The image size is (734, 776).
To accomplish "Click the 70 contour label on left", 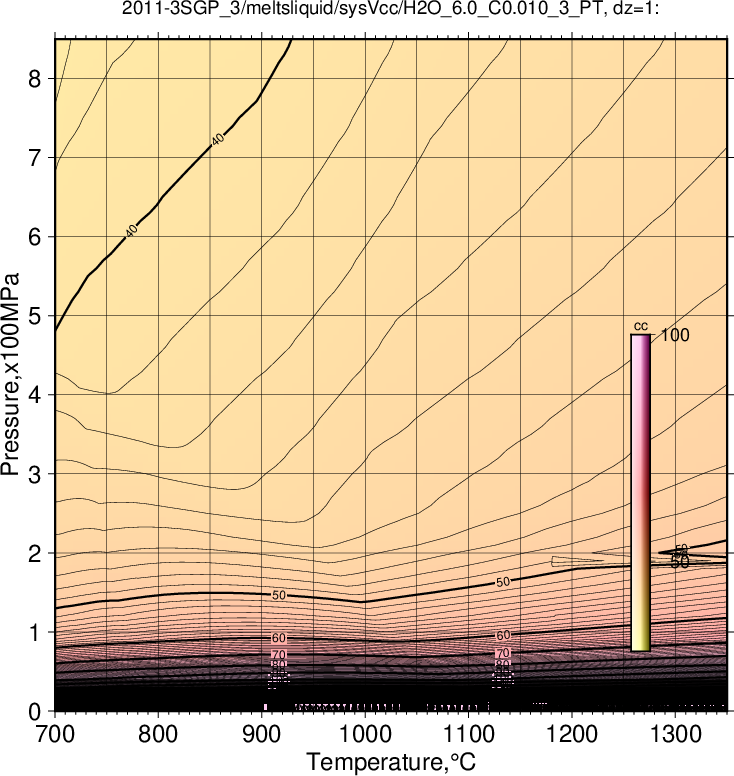I will point(279,655).
